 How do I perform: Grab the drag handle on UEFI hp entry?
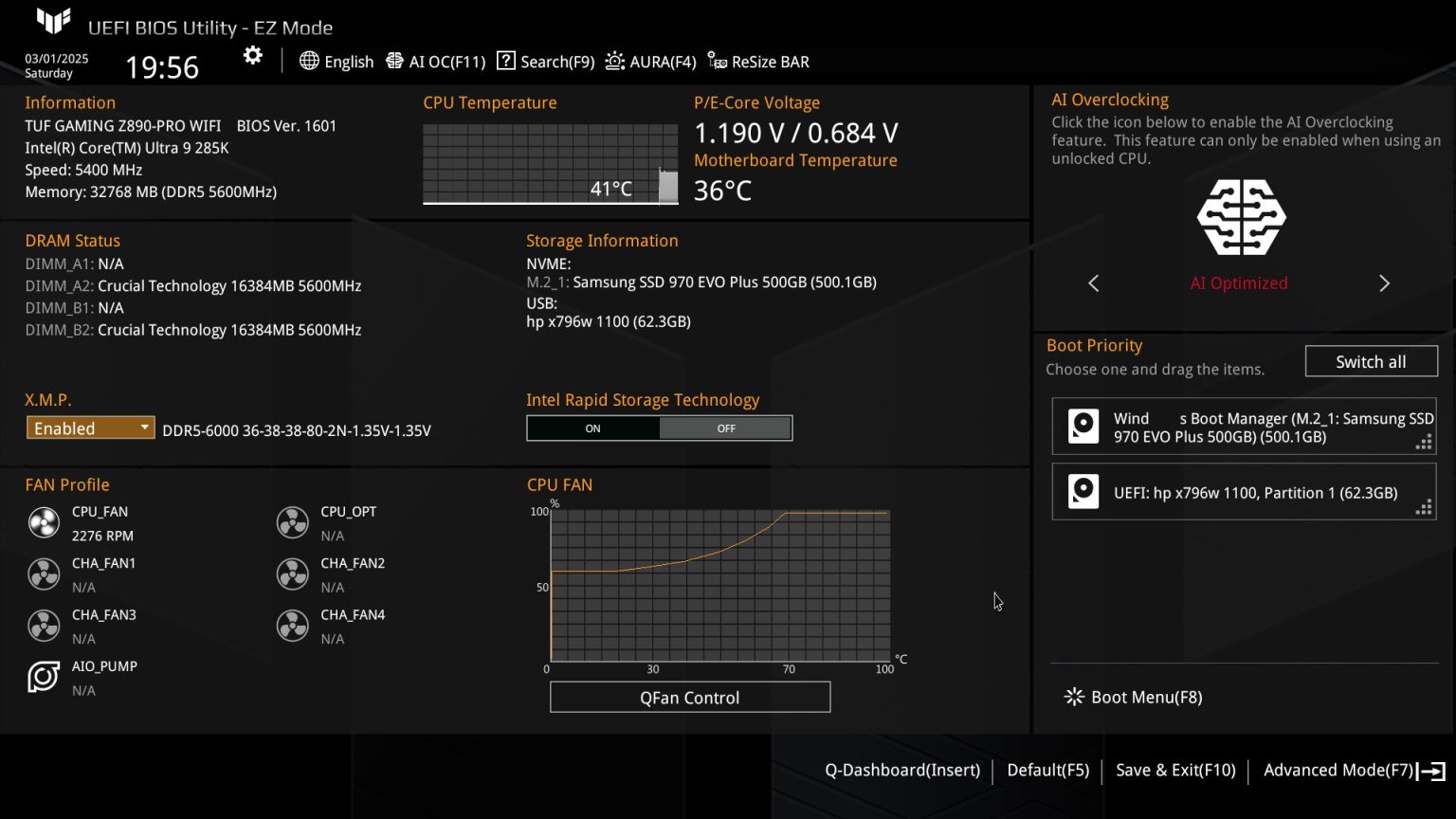point(1424,507)
